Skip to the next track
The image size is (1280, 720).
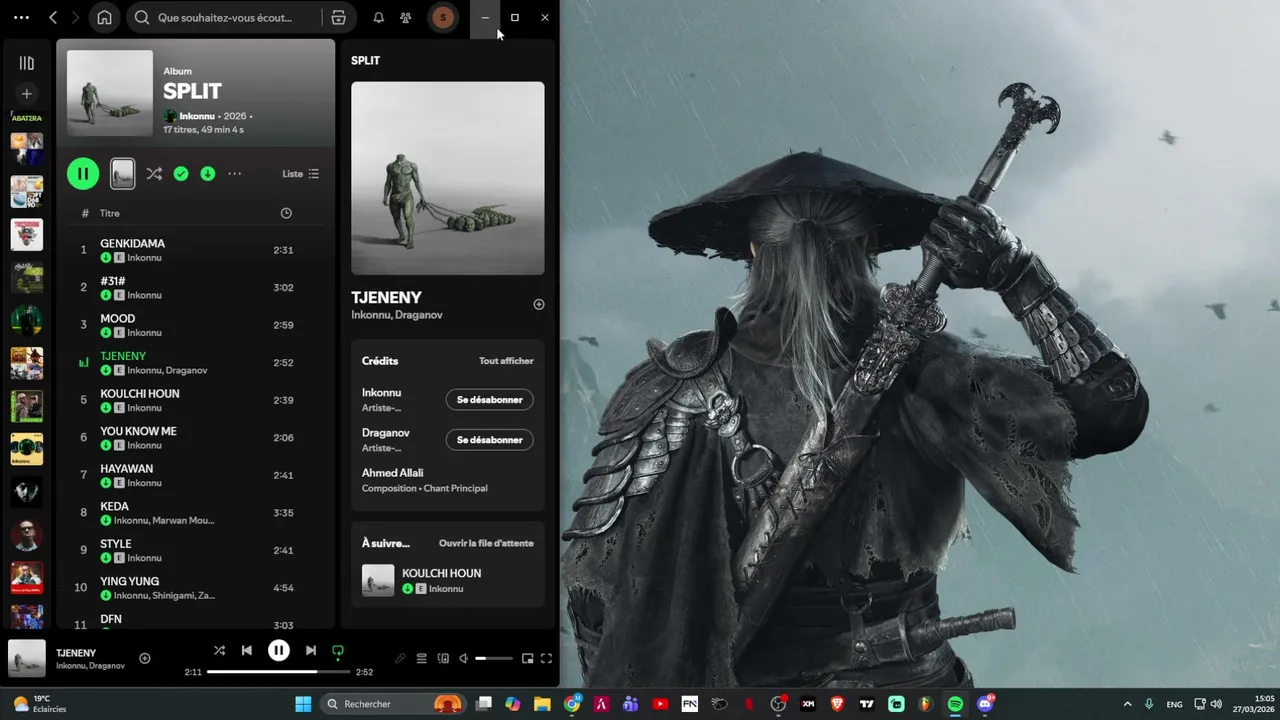point(311,650)
